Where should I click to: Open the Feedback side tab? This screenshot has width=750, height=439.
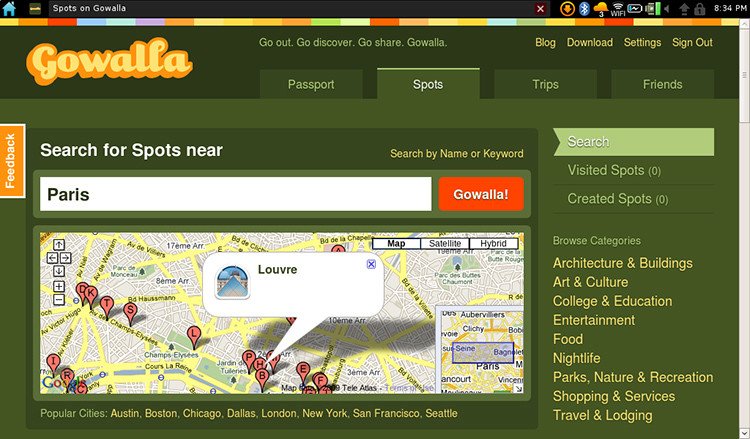pos(12,161)
